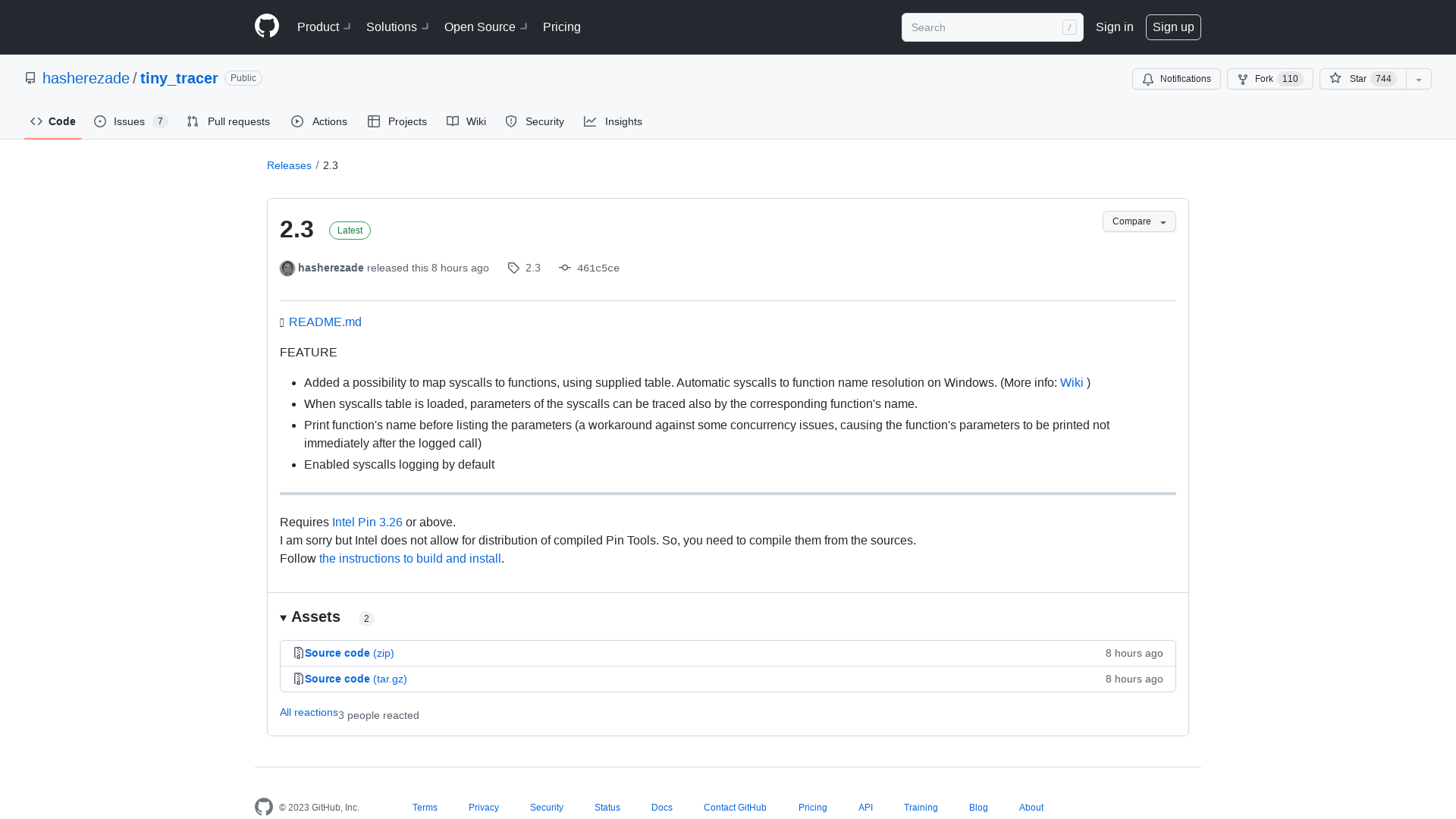Click the Public visibility label

tap(243, 78)
